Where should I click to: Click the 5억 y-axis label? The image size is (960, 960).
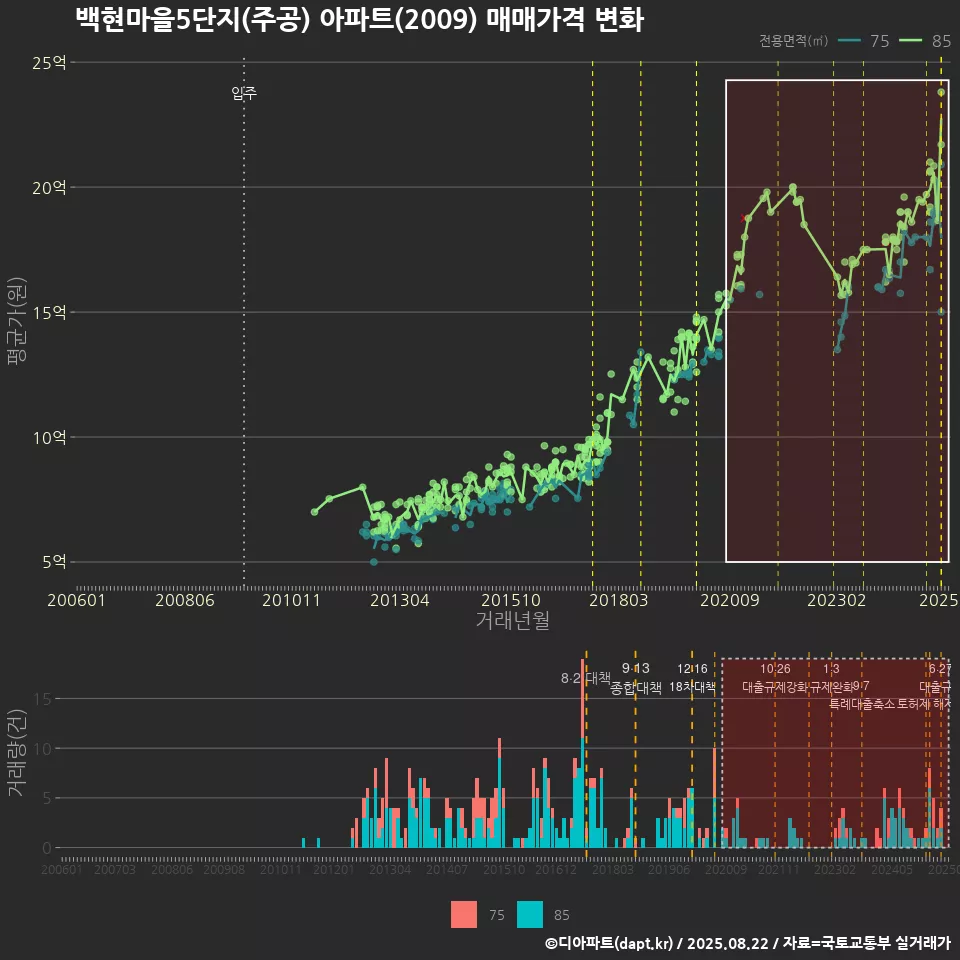click(54, 562)
